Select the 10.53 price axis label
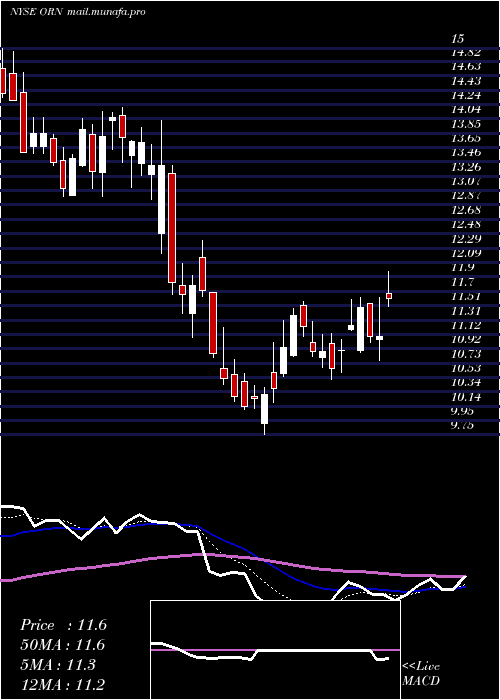 click(x=466, y=368)
